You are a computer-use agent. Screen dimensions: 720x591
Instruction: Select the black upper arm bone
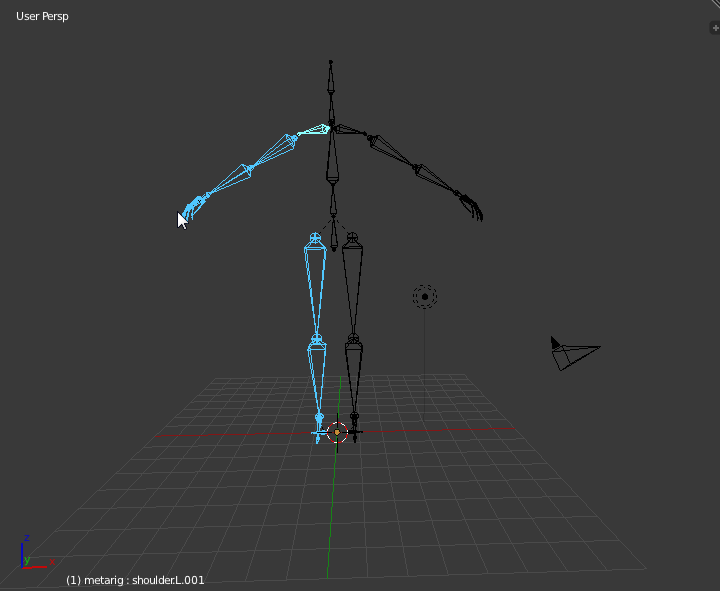pos(393,151)
